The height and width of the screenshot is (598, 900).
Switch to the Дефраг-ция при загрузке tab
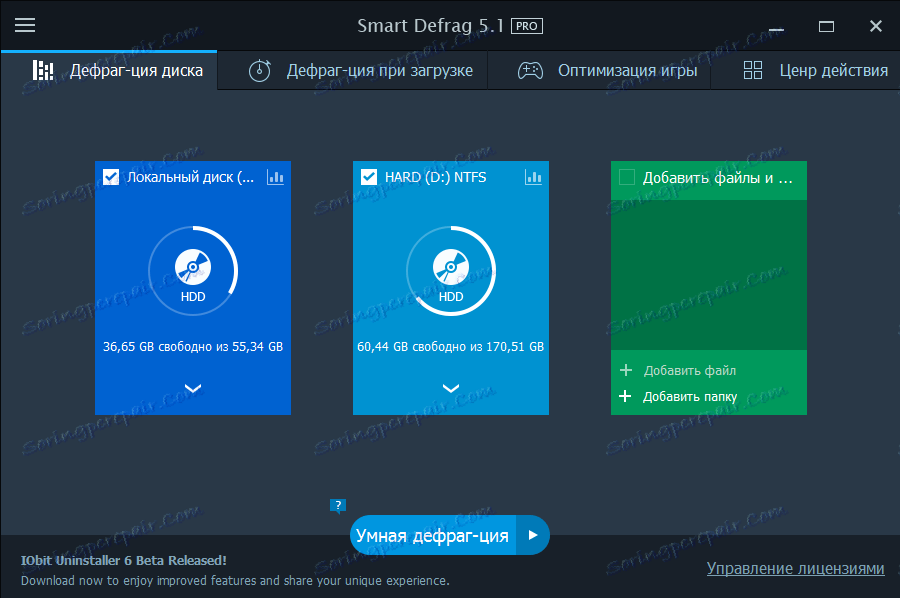353,70
